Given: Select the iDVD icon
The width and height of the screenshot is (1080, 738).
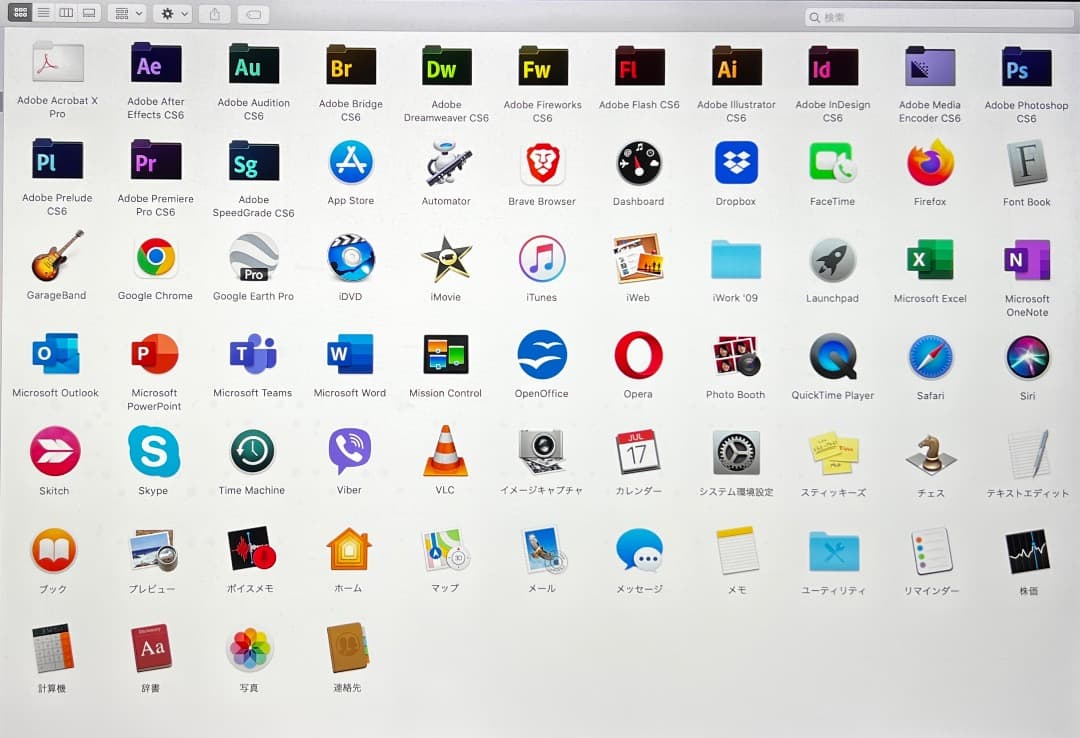Looking at the screenshot, I should [x=351, y=258].
